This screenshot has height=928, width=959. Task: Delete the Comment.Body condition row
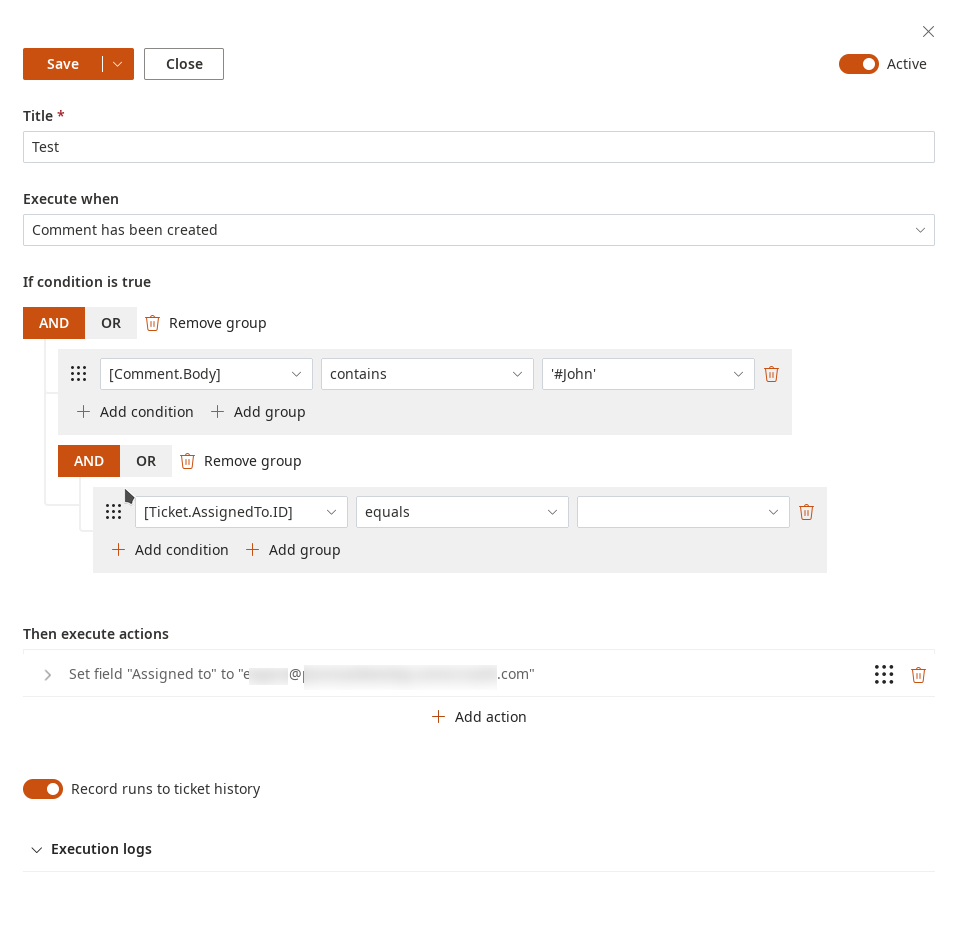[x=771, y=374]
